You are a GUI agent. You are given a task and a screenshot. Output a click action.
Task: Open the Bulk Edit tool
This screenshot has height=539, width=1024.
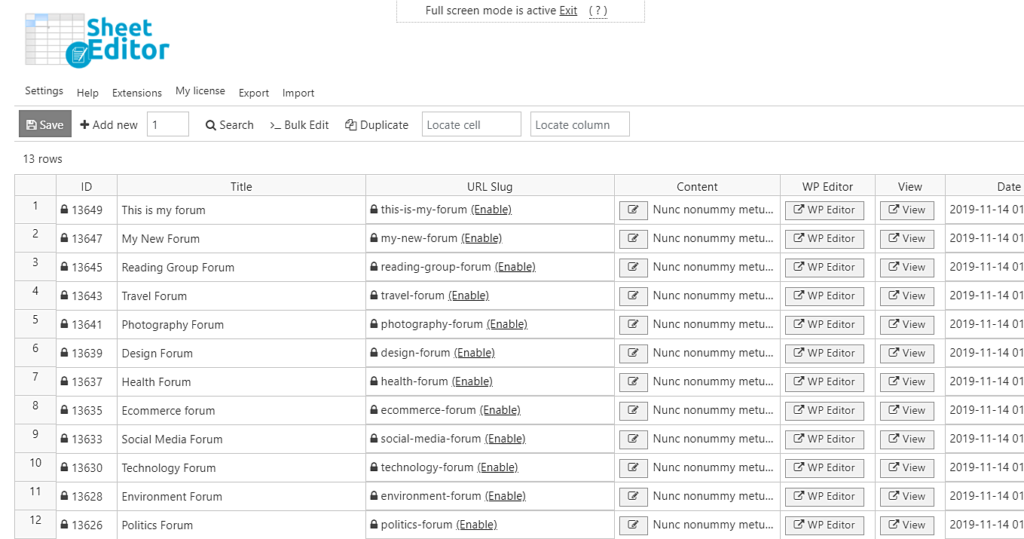click(299, 125)
